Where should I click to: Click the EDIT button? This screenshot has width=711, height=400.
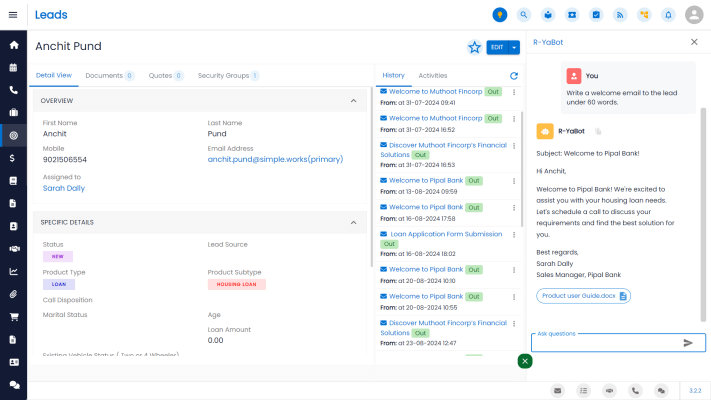coord(497,47)
